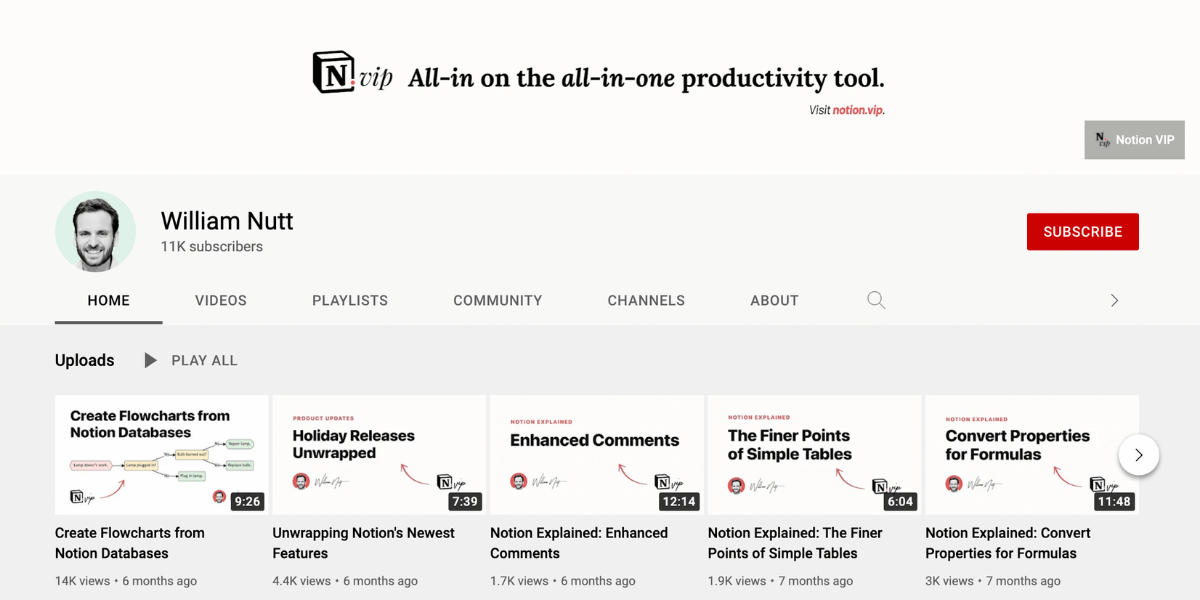Viewport: 1200px width, 600px height.
Task: Click the author avatar on Enhanced Comments thumbnail
Action: (x=518, y=480)
